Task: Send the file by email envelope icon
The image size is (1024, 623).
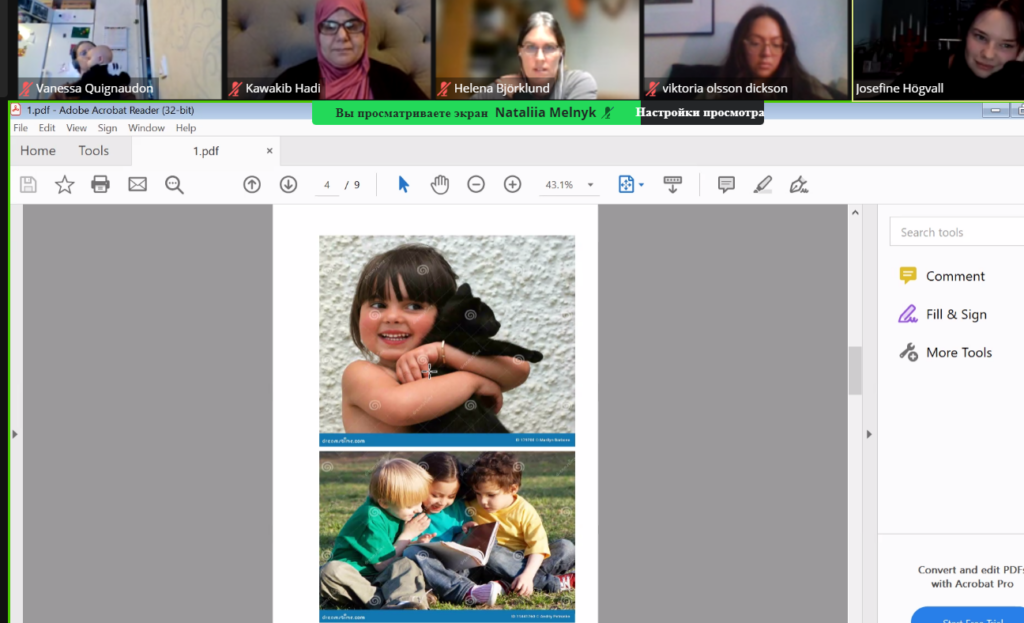Action: [x=137, y=184]
